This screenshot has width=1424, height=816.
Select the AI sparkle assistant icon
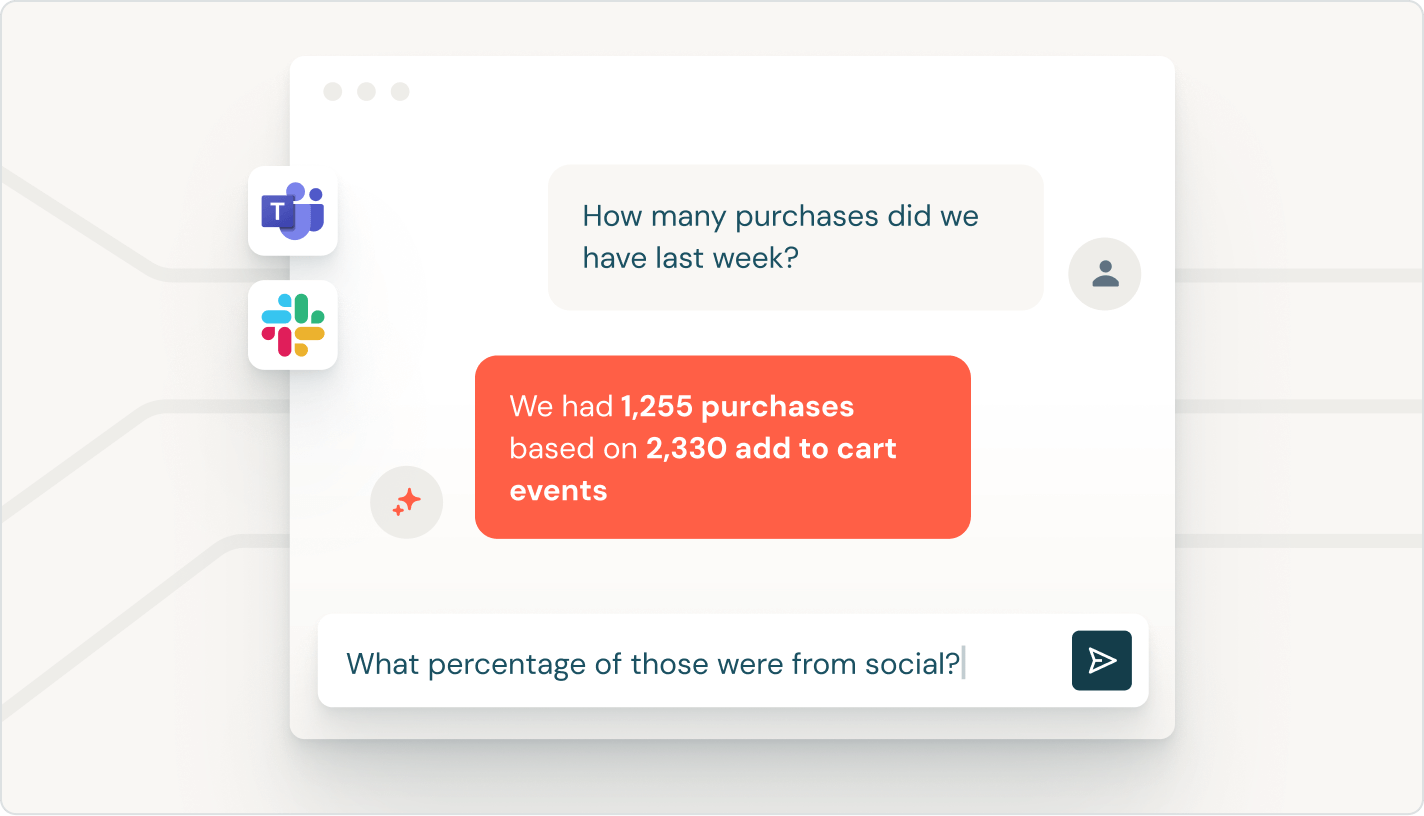406,502
